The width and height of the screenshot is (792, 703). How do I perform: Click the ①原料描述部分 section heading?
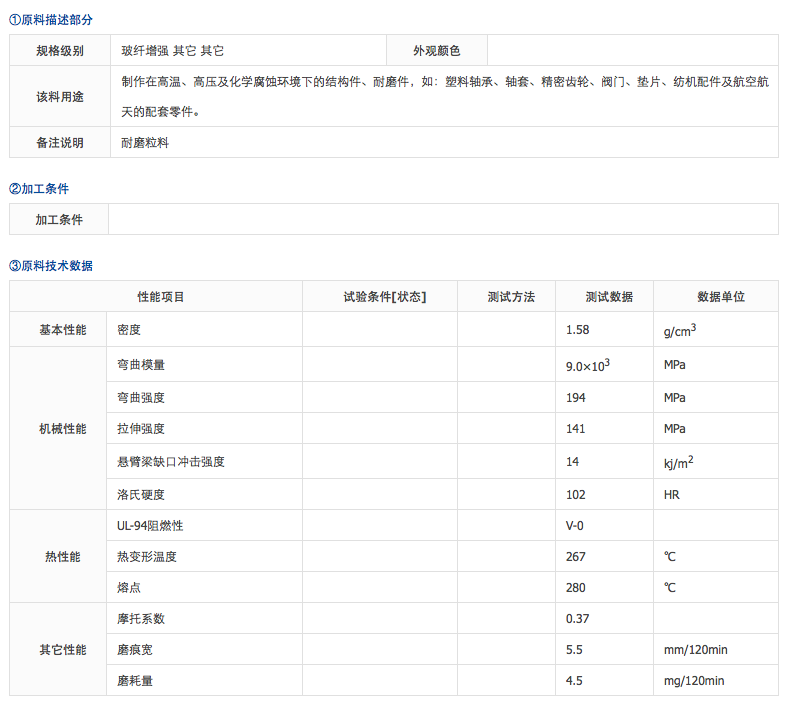tap(53, 19)
